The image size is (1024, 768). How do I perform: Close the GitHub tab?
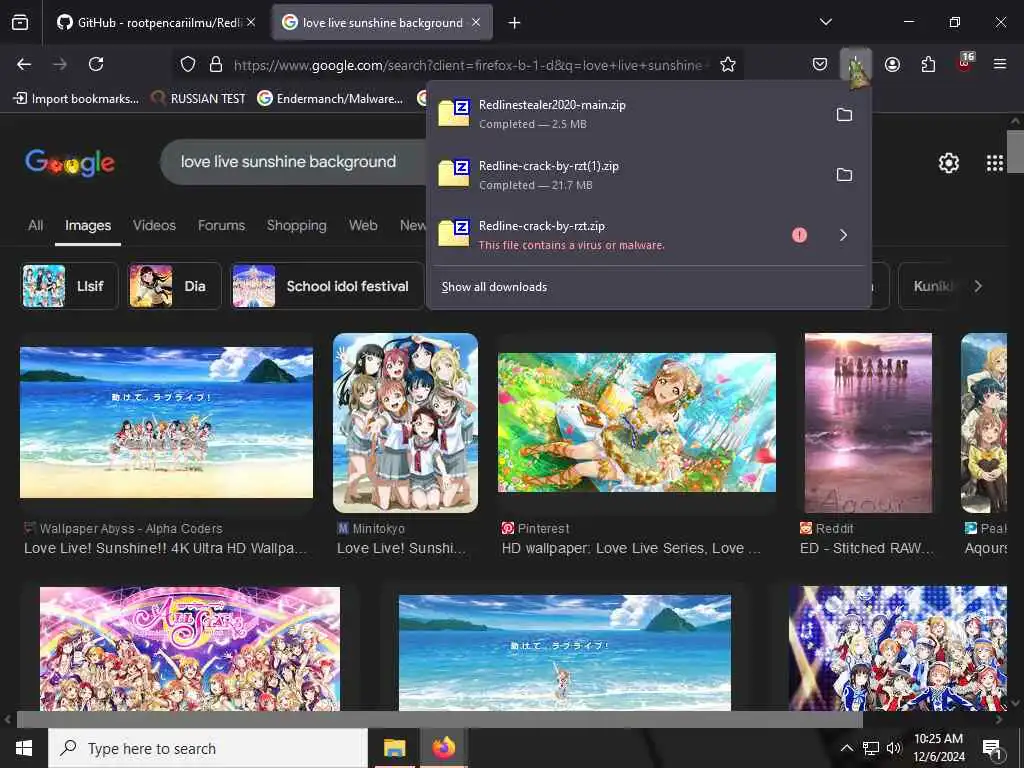click(x=251, y=23)
